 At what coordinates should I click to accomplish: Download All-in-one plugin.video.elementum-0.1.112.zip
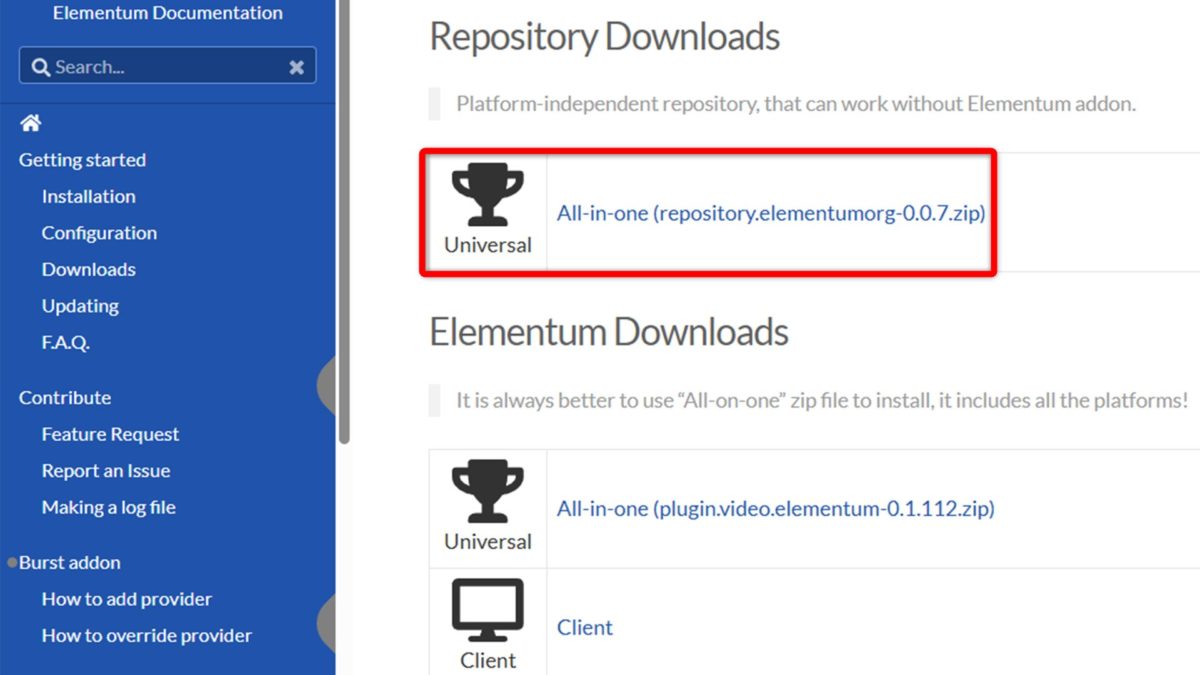pyautogui.click(x=776, y=509)
